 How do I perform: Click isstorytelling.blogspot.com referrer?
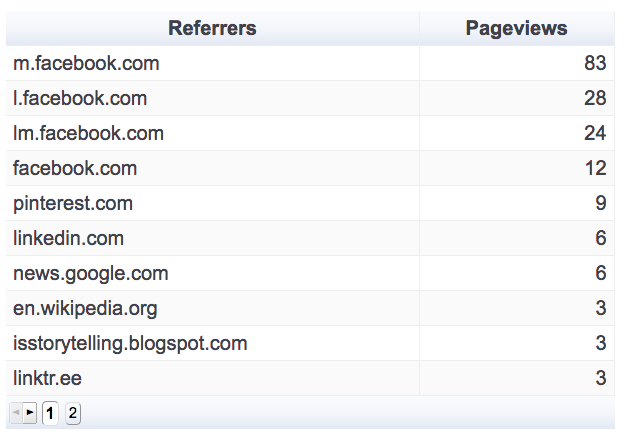click(130, 343)
